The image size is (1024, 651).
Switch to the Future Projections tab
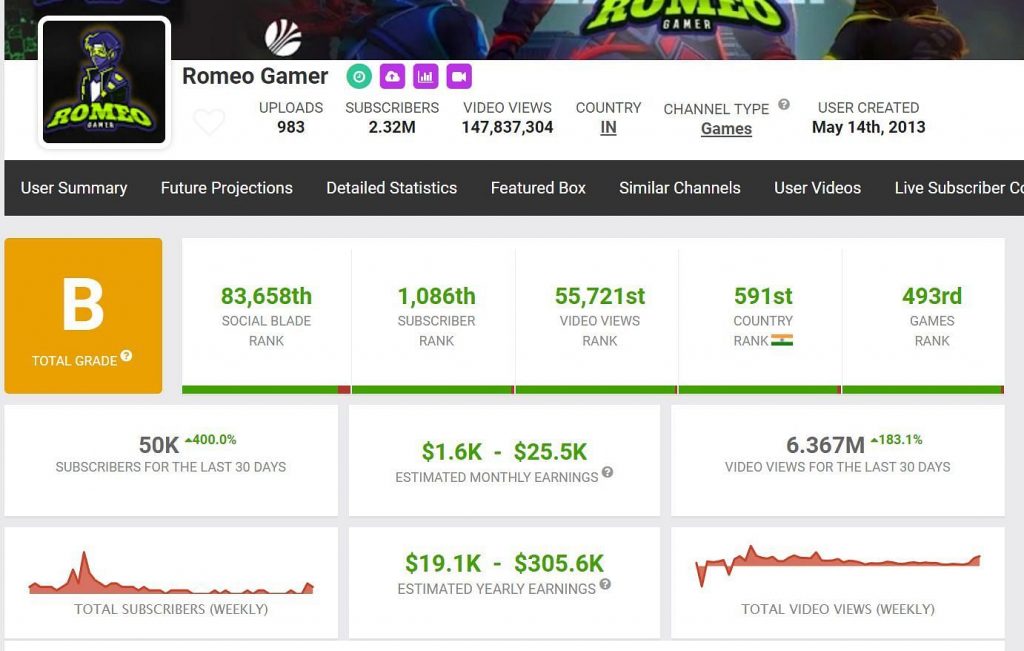click(x=227, y=188)
